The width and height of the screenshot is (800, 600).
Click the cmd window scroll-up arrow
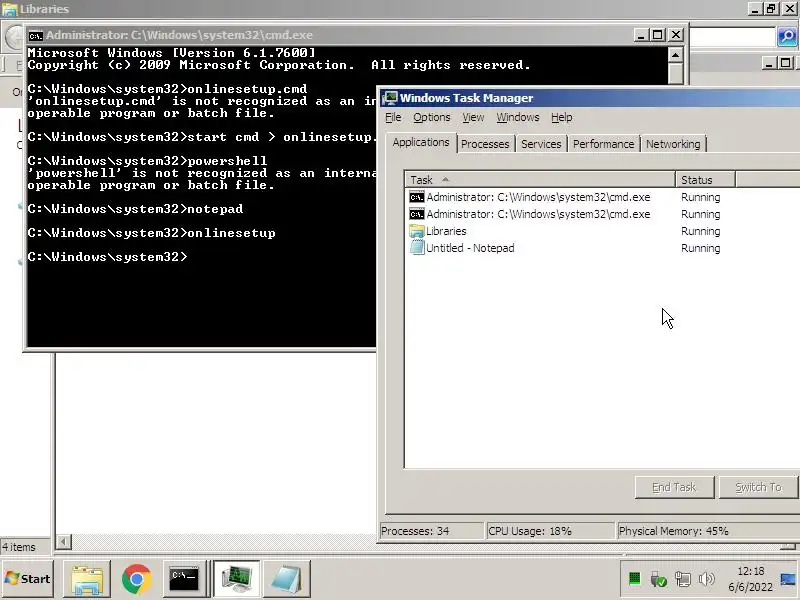676,55
